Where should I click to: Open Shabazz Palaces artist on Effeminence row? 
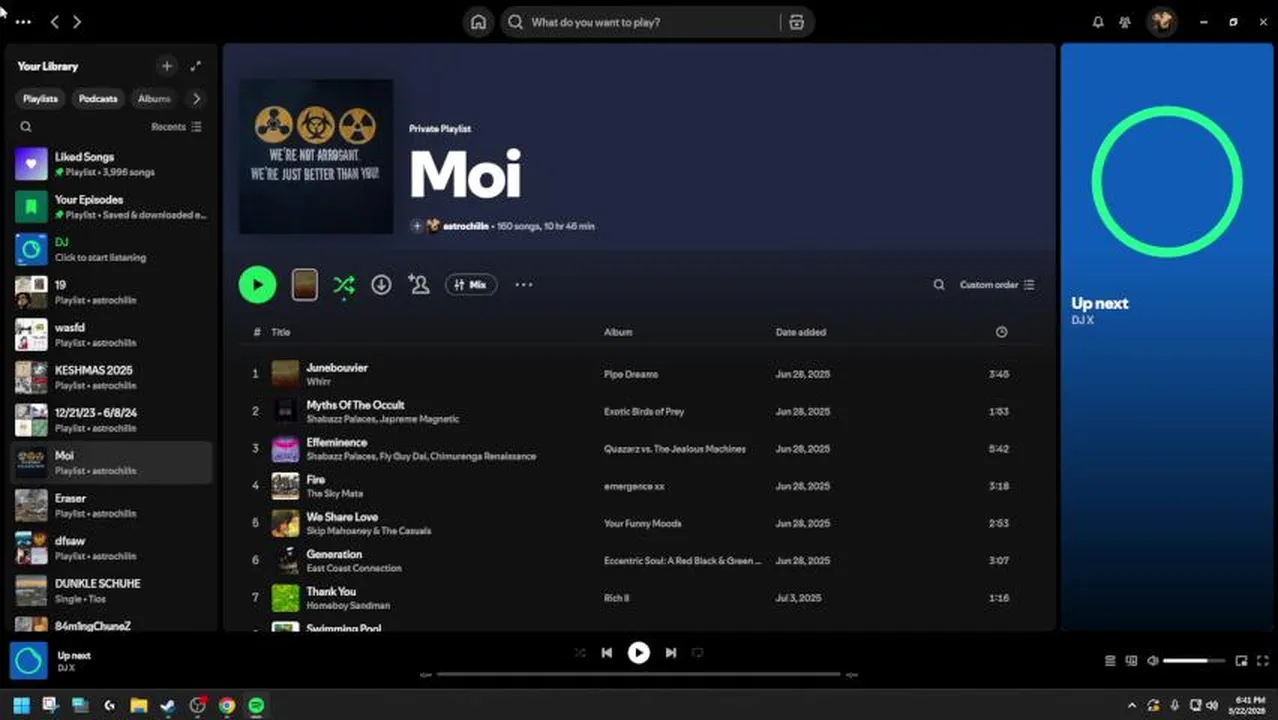[340, 456]
